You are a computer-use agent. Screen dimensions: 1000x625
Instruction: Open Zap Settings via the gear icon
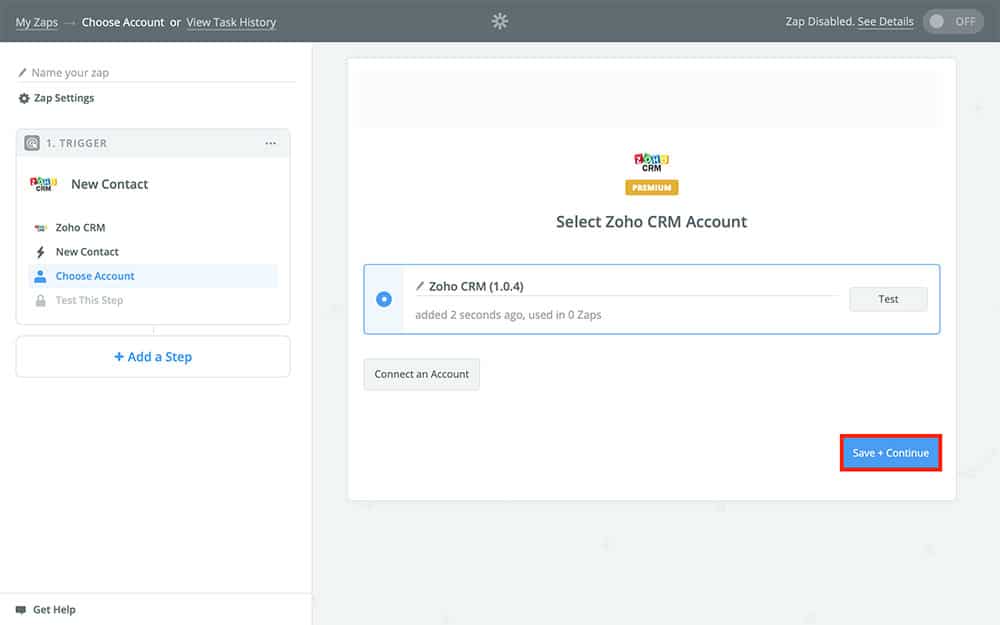pyautogui.click(x=22, y=97)
